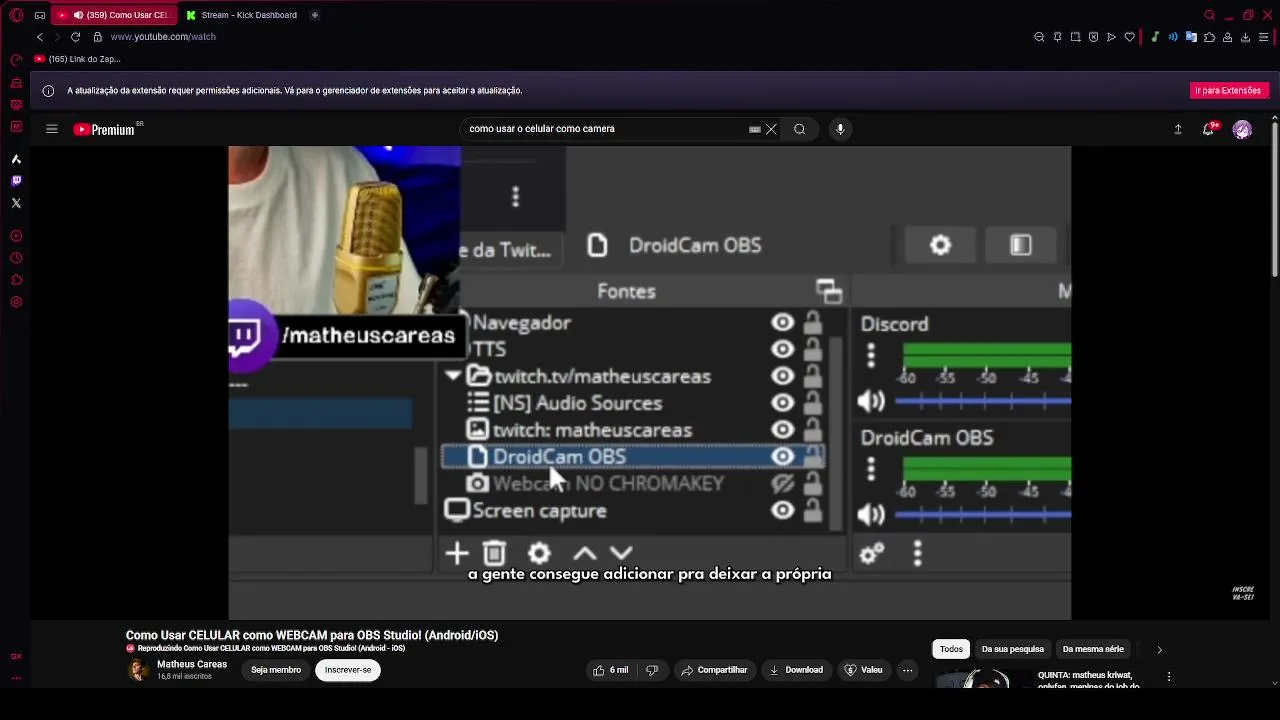Open the (165) Link do Zap bookmark
1280x720 pixels.
78,59
